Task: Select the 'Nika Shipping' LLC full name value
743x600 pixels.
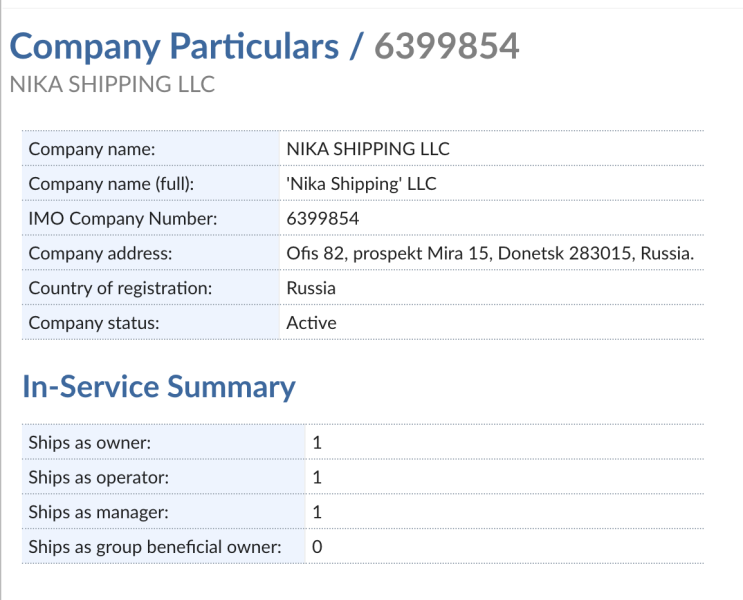Action: click(361, 184)
